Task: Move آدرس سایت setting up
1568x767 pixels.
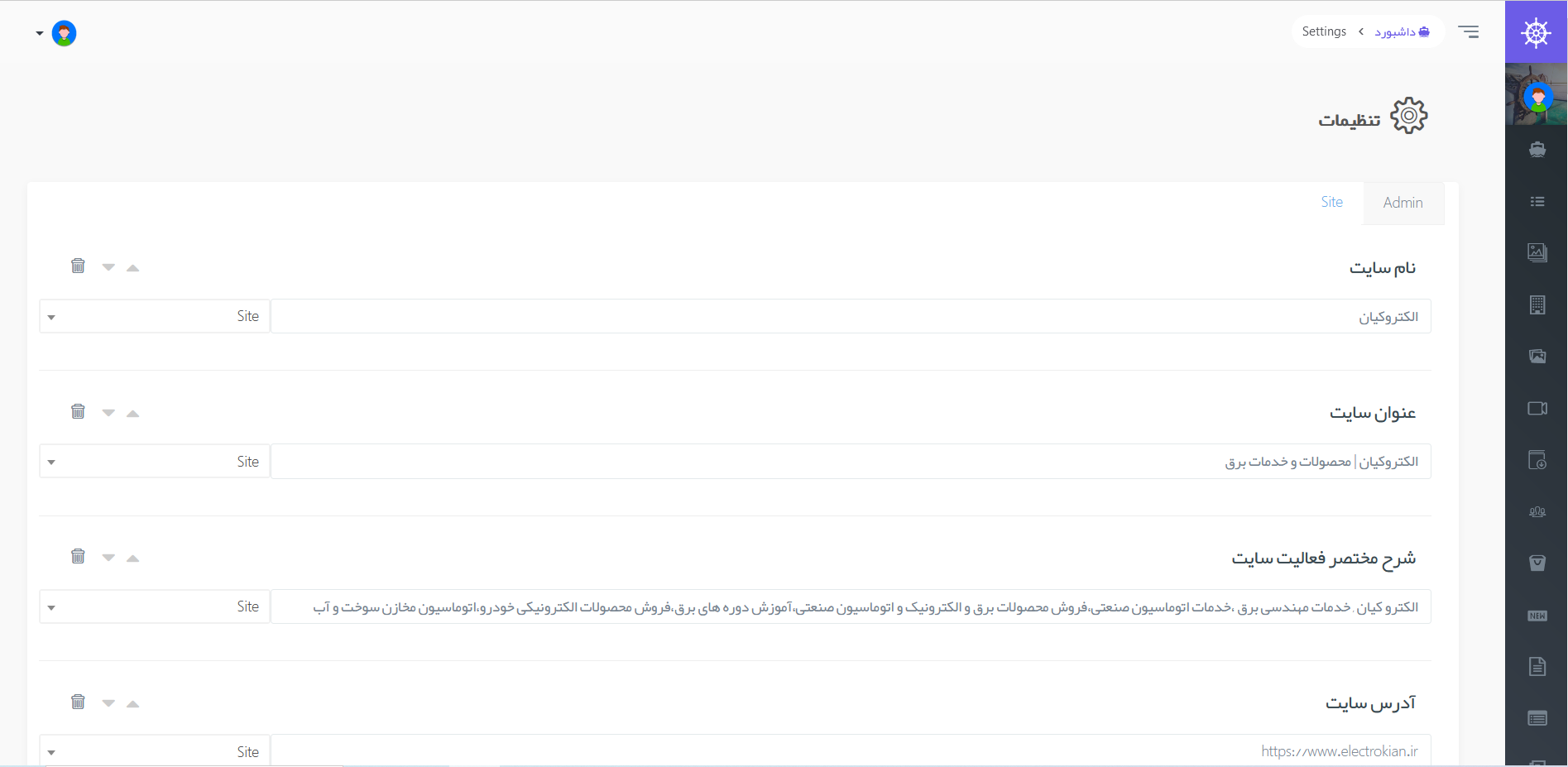Action: 132,703
